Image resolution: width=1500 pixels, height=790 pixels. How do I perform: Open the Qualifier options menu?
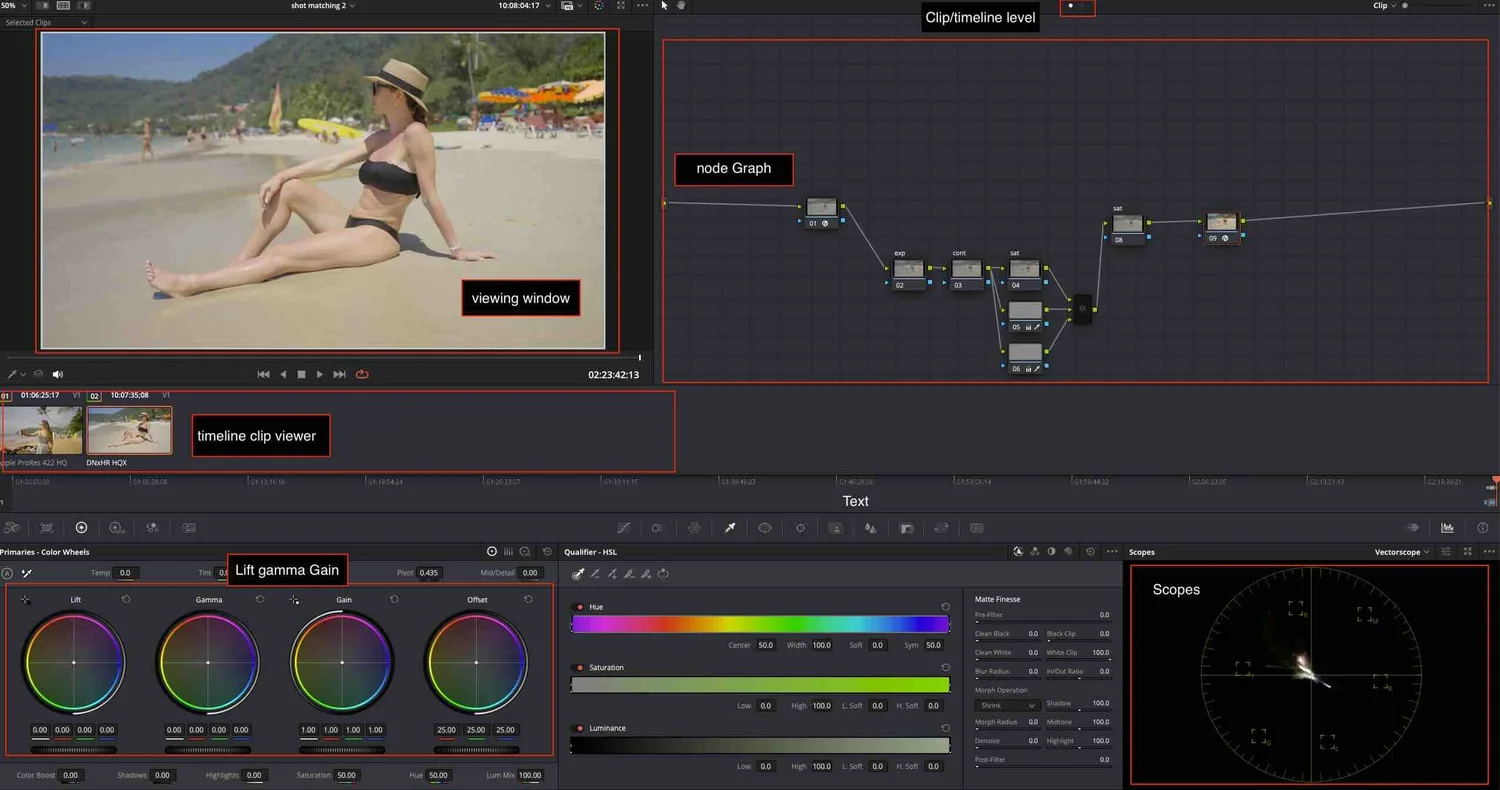click(1112, 551)
